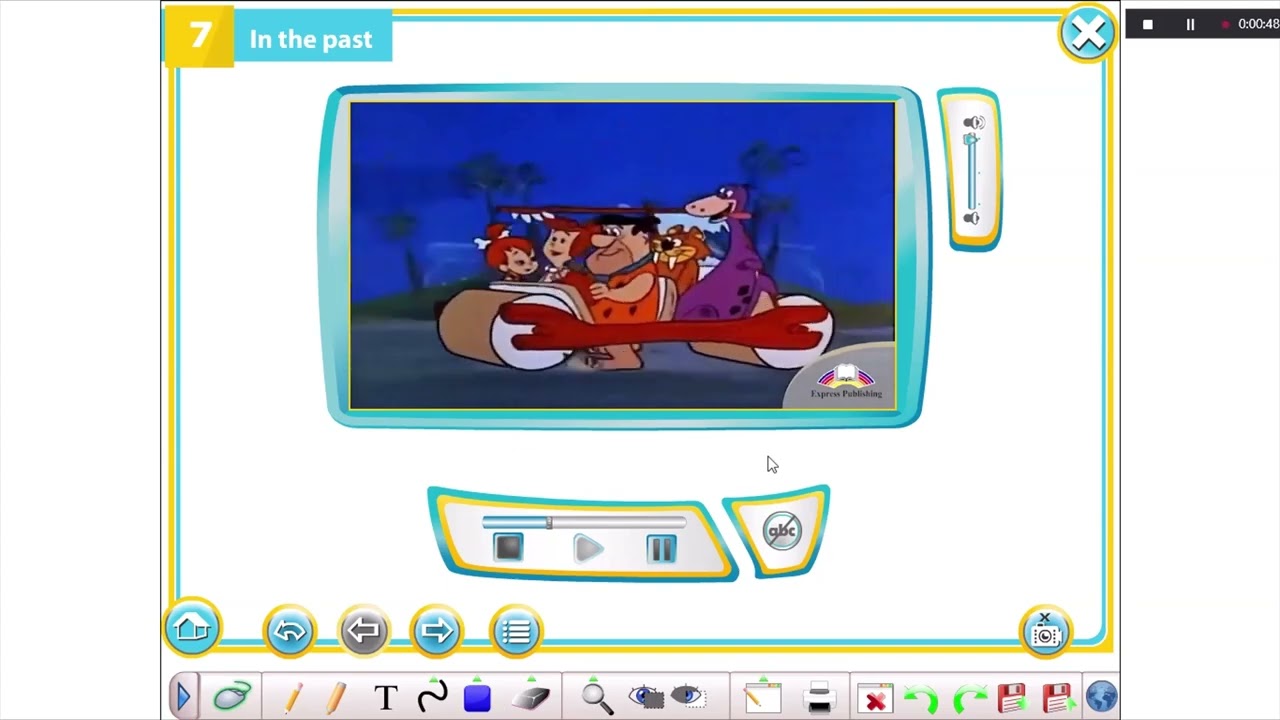Stop the screen recording in recorder bar
Viewport: 1280px width, 720px height.
(x=1148, y=24)
